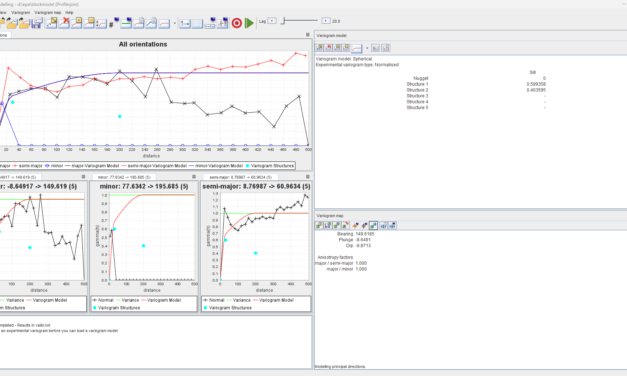
Task: Open semi-major chart panel options menu
Action: (x=308, y=176)
